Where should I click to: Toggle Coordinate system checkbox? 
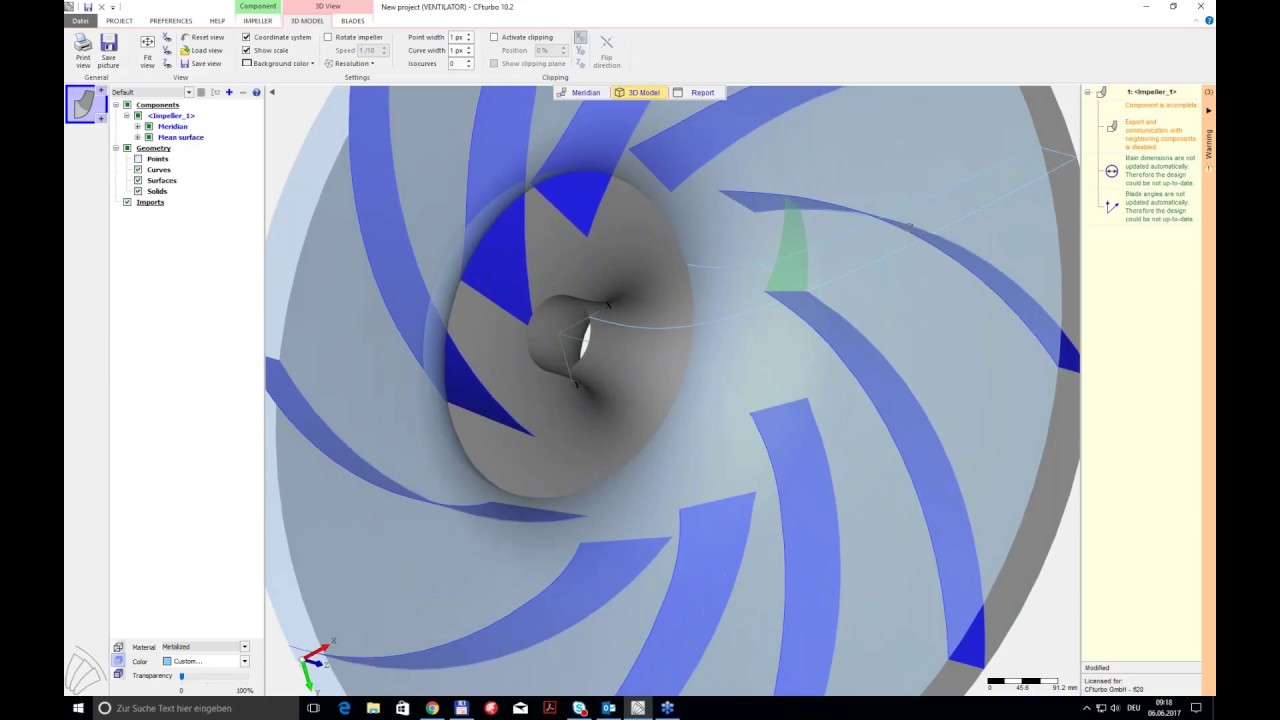coord(246,37)
